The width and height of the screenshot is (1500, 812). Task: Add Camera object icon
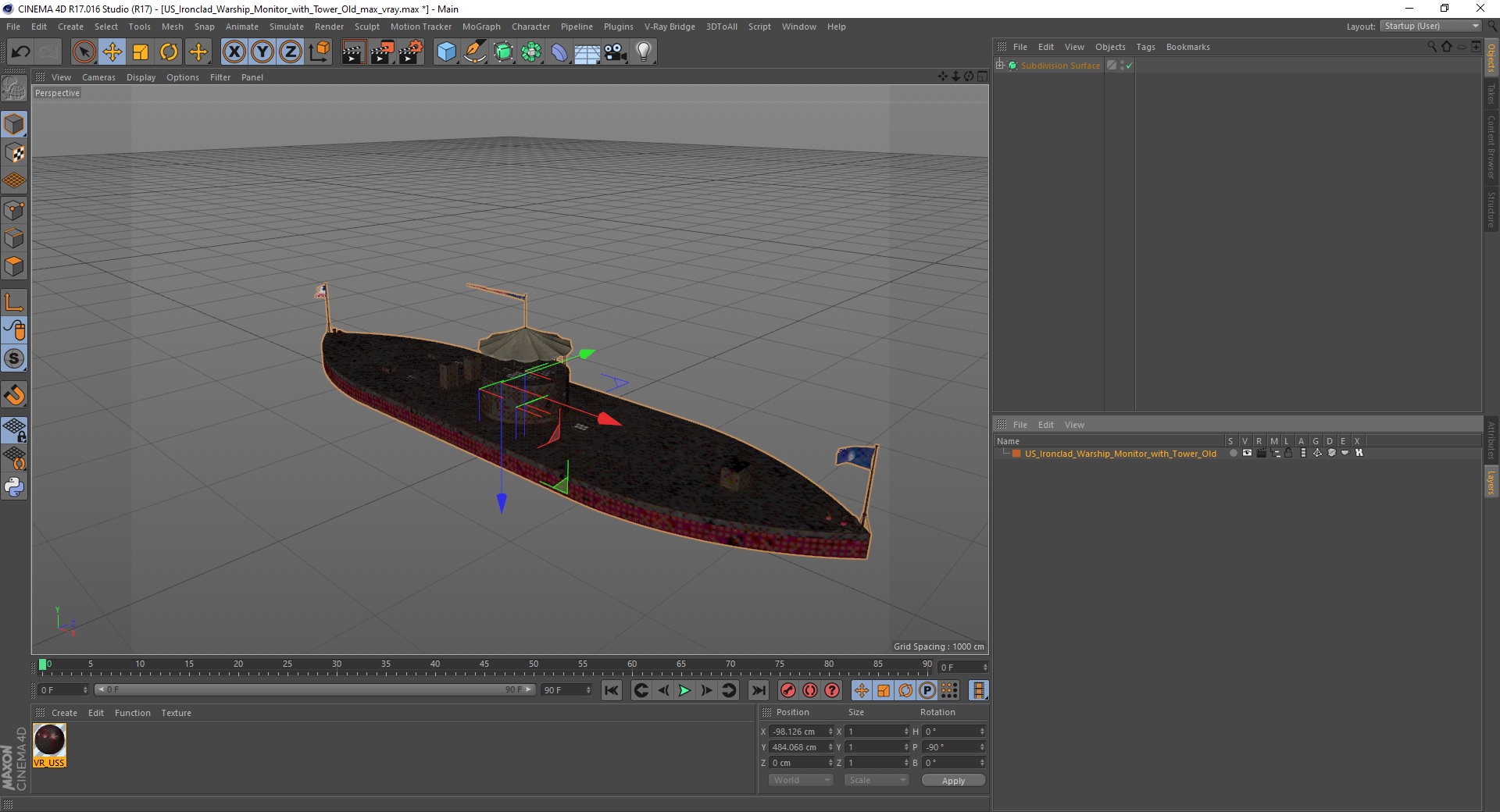[x=616, y=52]
